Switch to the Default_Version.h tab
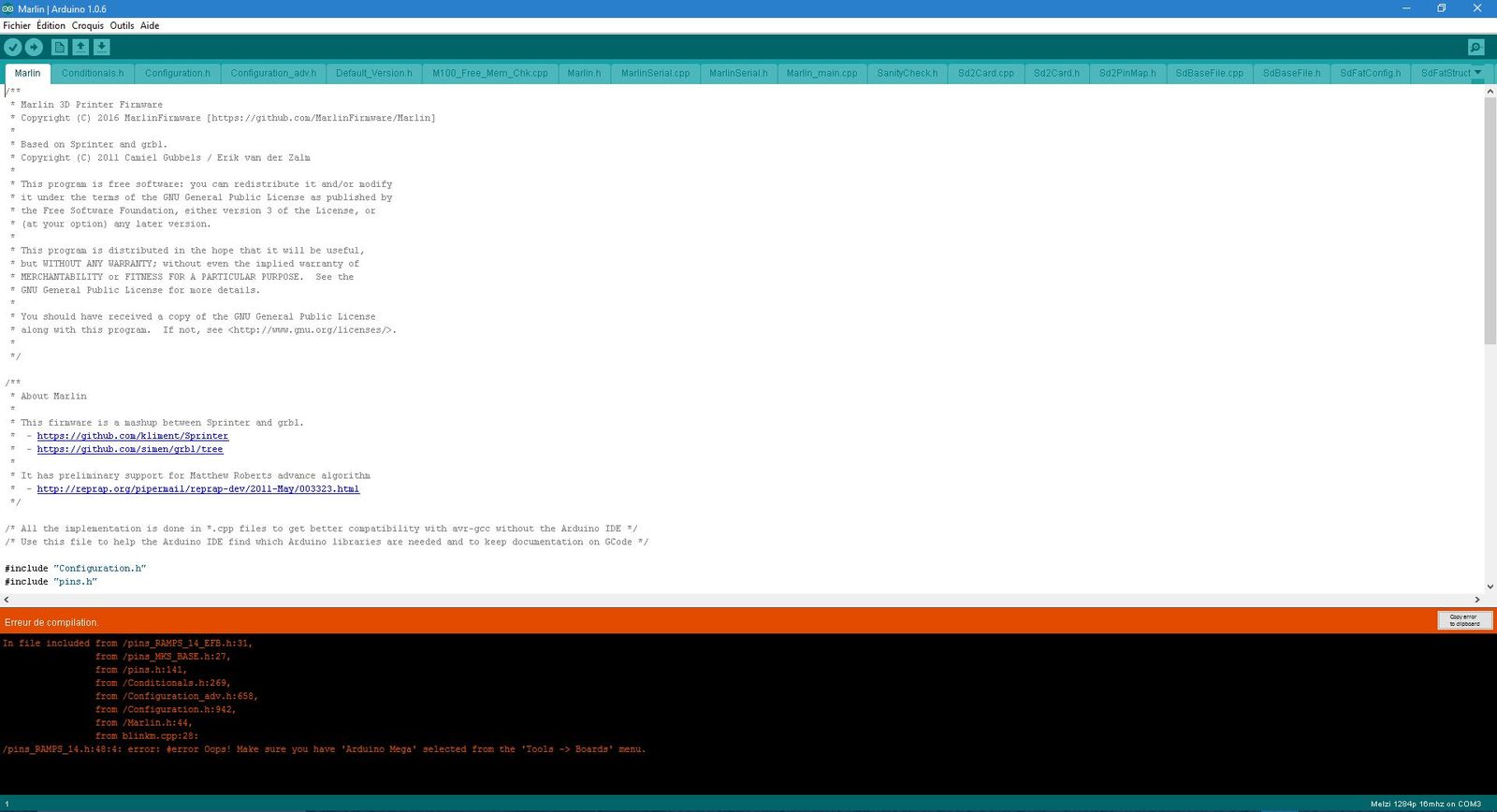 374,73
